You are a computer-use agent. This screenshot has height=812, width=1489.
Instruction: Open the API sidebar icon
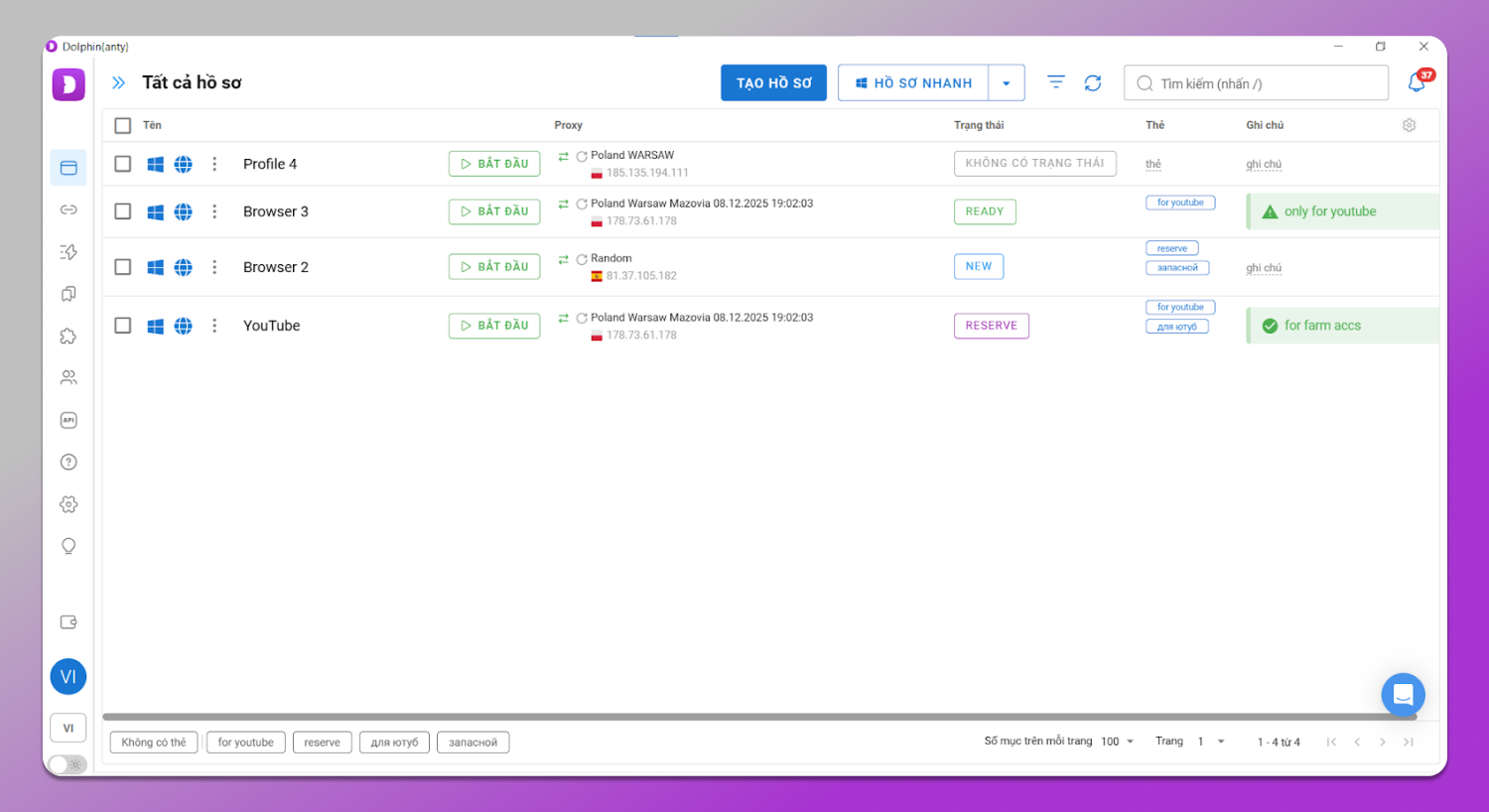tap(68, 420)
